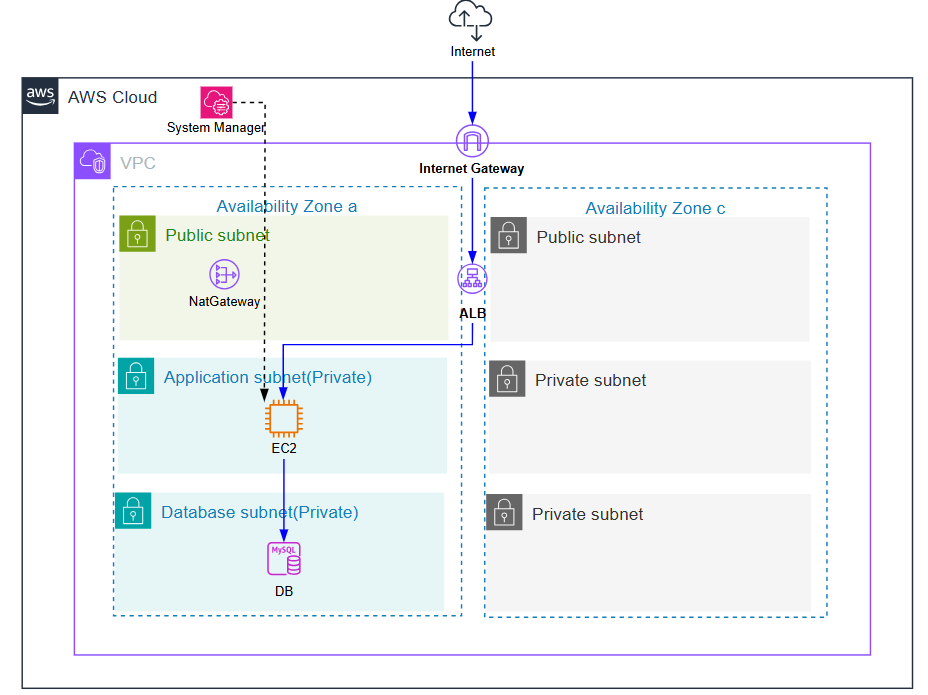Select the 'AWS Cloud' title text
The image size is (928, 695).
point(112,97)
